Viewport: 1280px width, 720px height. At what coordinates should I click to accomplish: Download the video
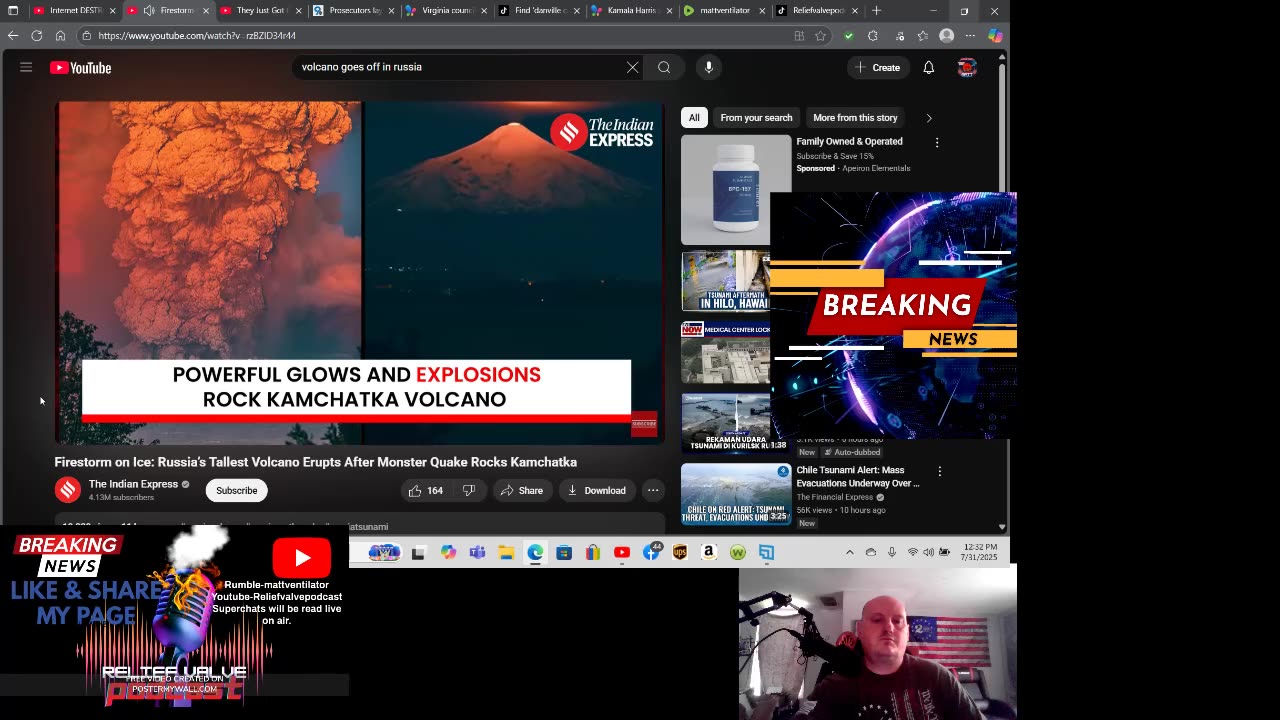[596, 490]
